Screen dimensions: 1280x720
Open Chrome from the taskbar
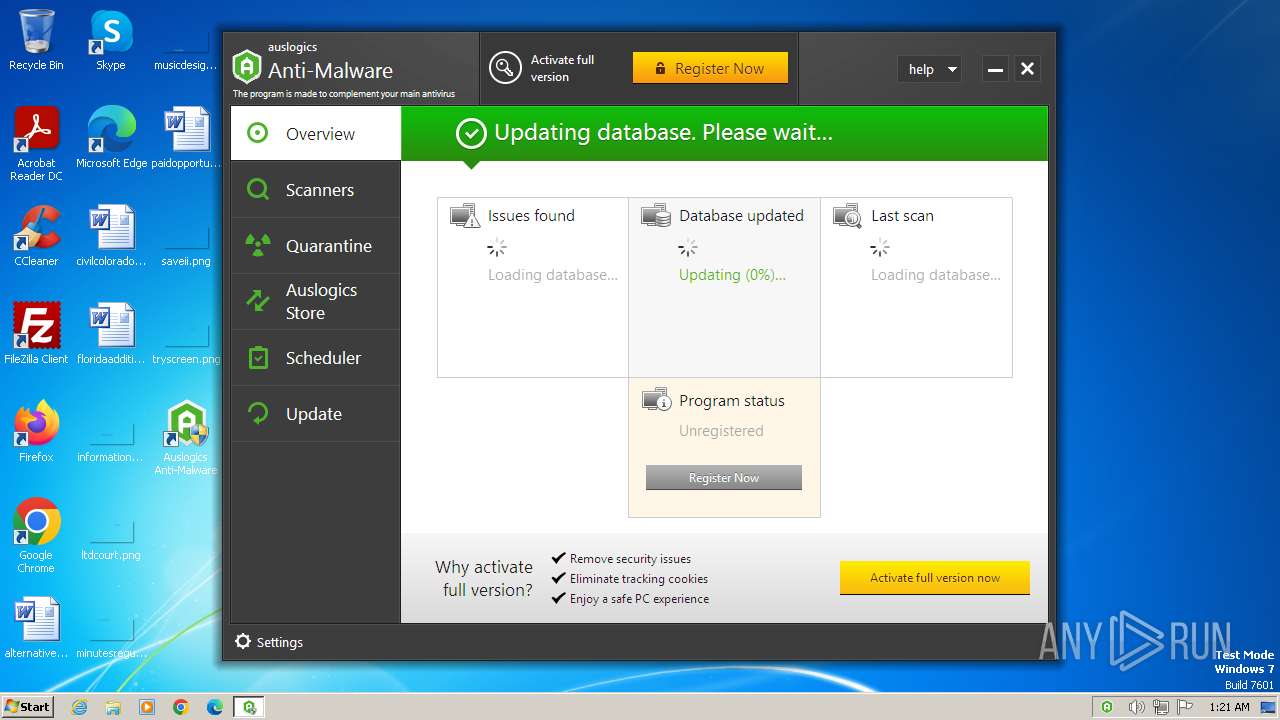point(180,707)
